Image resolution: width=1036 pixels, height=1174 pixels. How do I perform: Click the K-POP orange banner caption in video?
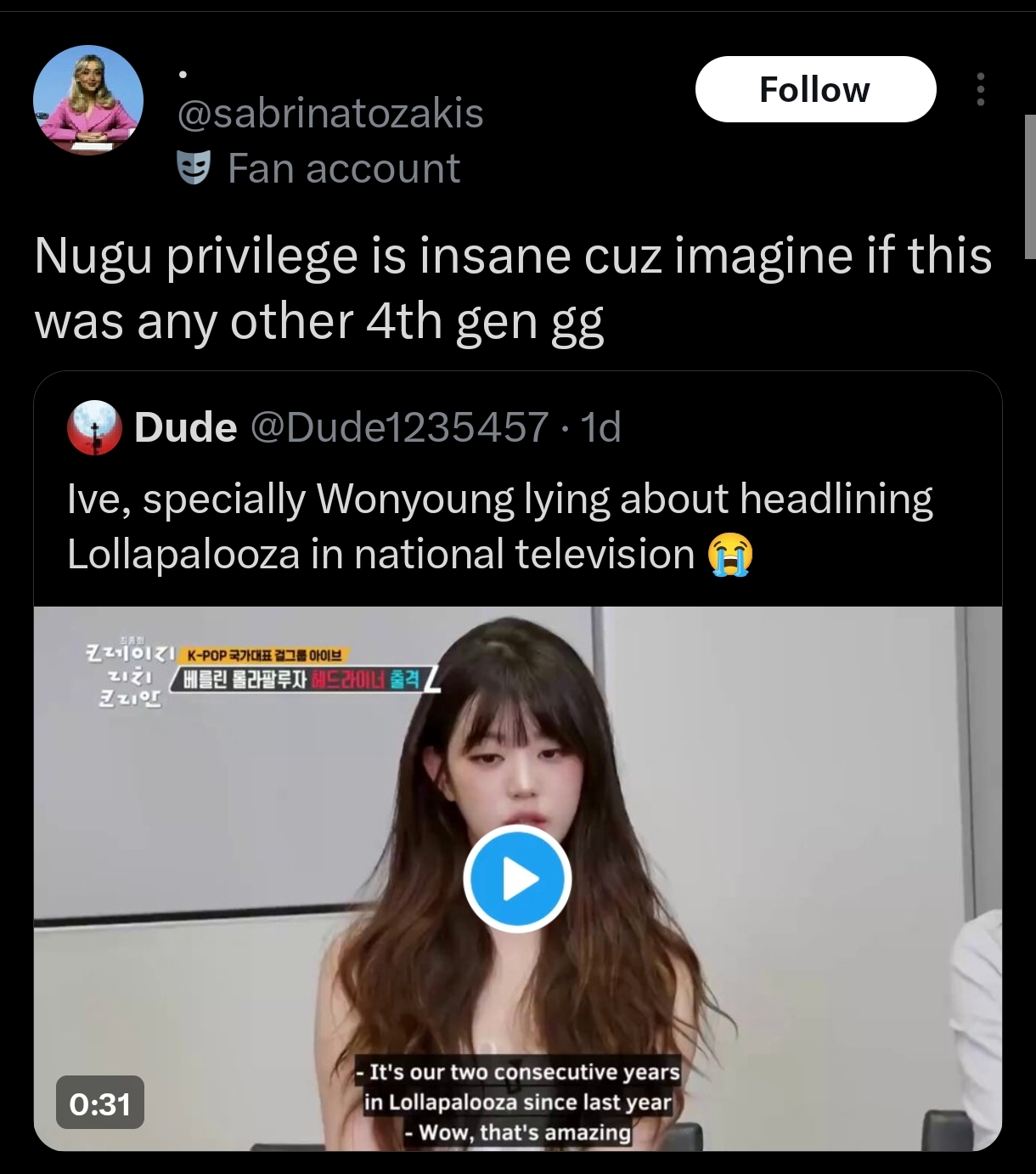(263, 655)
